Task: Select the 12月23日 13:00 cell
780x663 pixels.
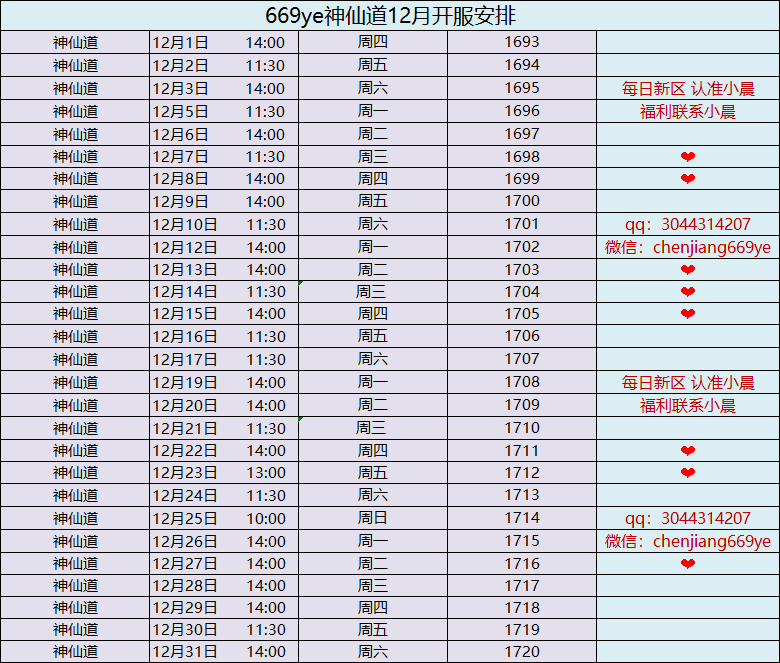Action: pos(223,473)
